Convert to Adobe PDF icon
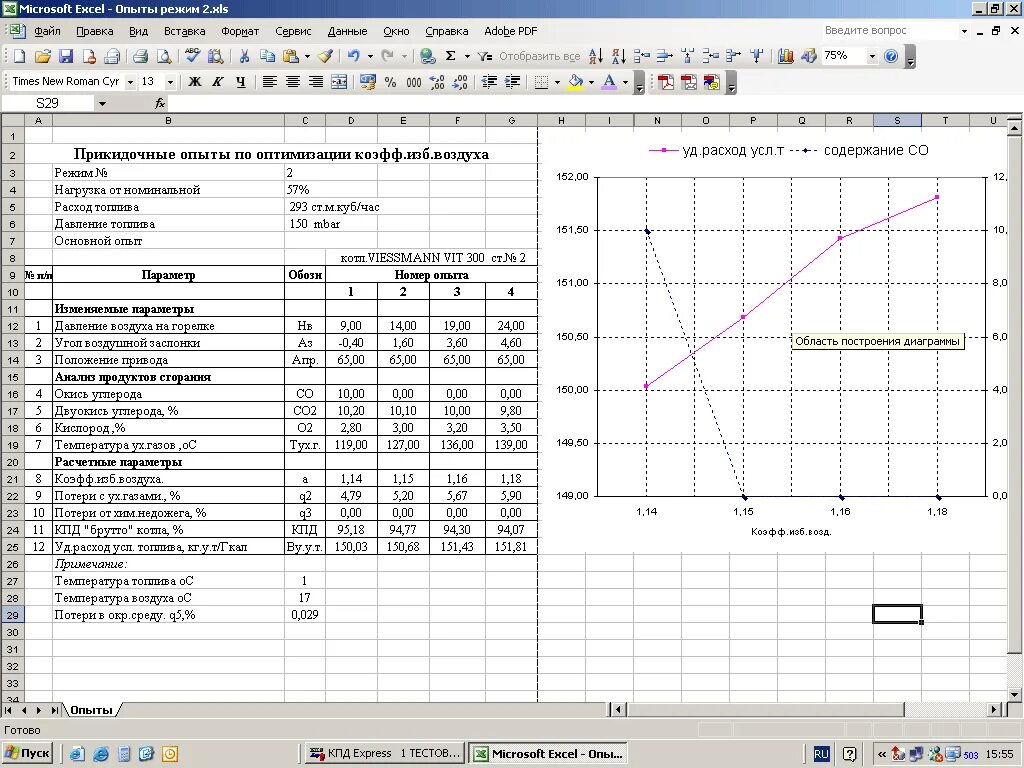Screen dimensions: 1024x768 [x=665, y=82]
